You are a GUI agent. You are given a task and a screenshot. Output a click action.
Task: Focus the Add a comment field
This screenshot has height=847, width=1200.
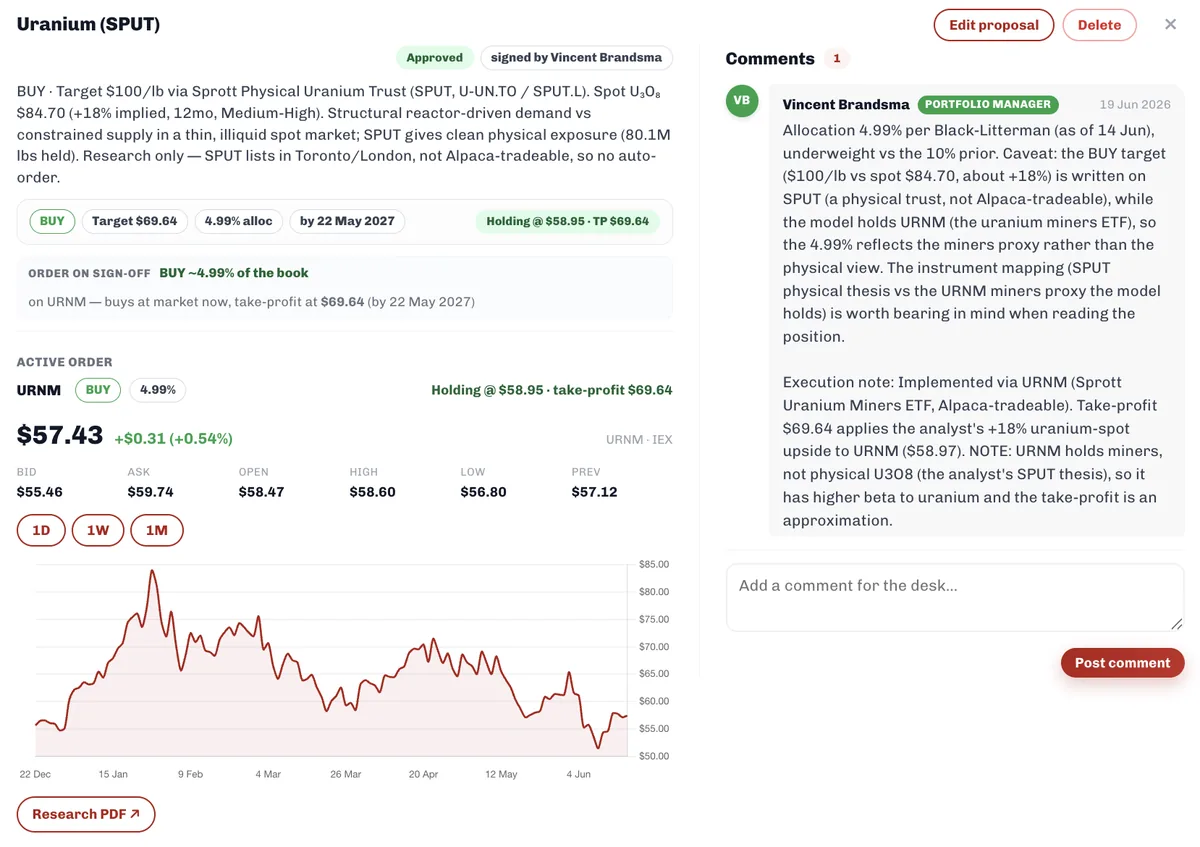pos(955,598)
